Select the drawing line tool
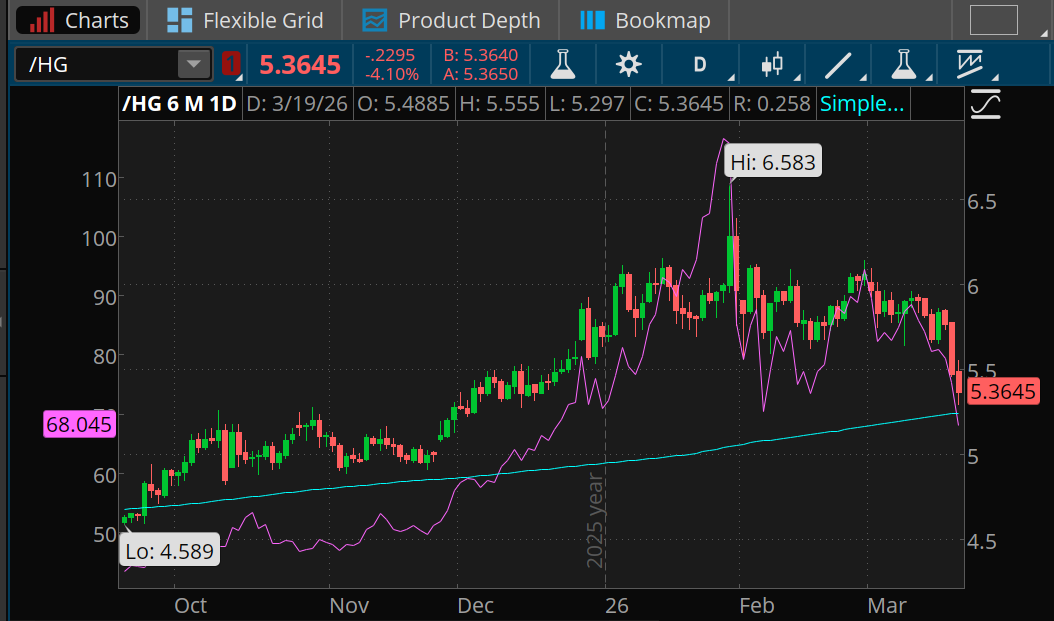Screen dimensions: 1054x621 pyautogui.click(x=836, y=63)
